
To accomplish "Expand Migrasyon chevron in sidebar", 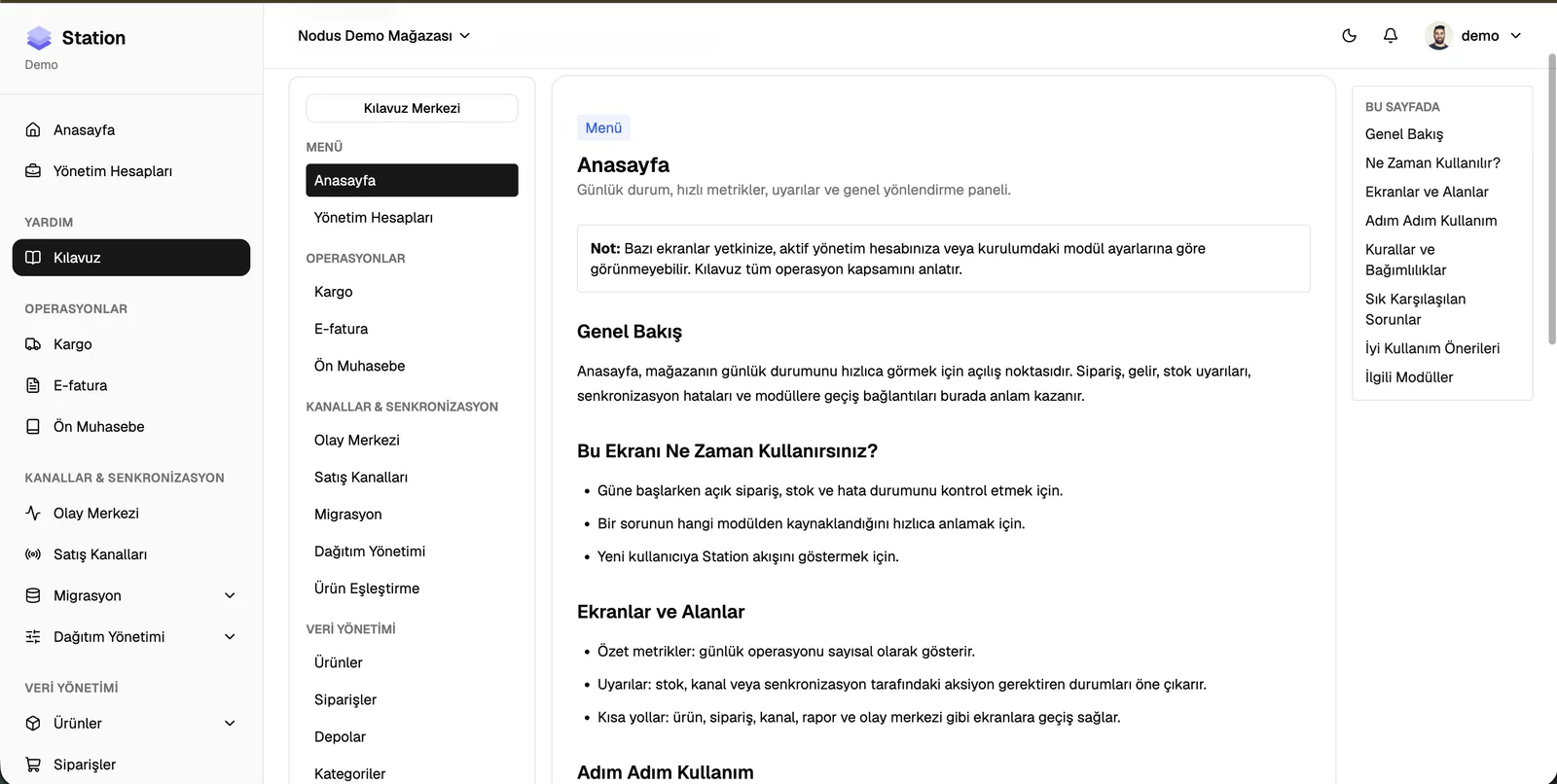I will pos(230,595).
